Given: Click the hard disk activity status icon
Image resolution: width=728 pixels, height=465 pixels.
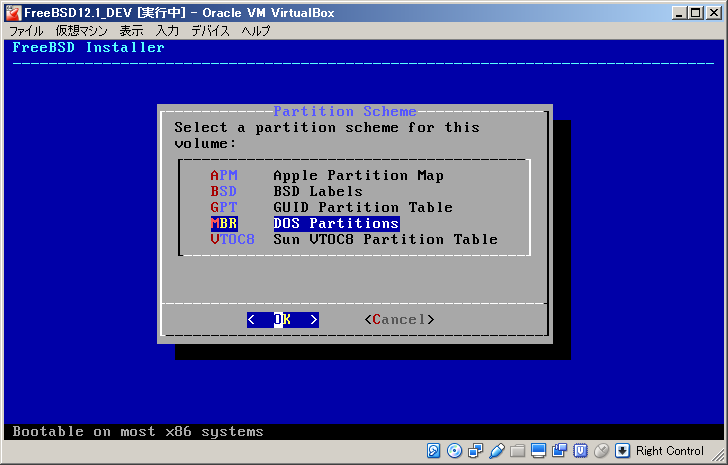Looking at the screenshot, I should coord(433,450).
